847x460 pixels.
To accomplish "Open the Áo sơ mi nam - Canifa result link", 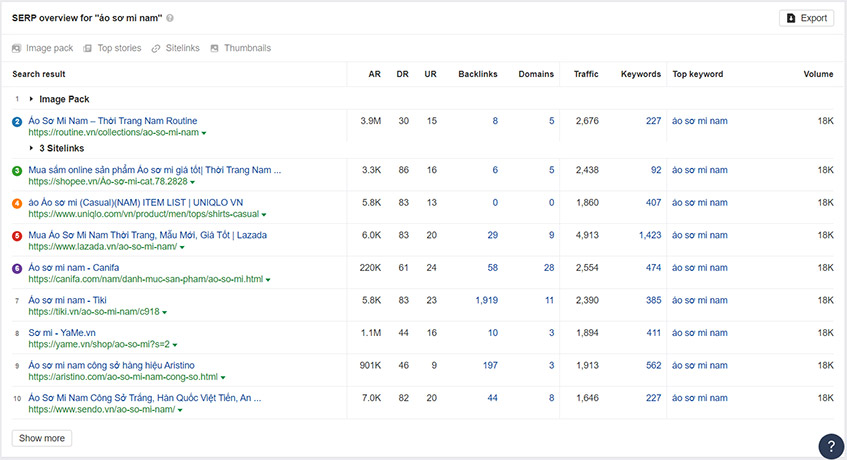I will (73, 267).
